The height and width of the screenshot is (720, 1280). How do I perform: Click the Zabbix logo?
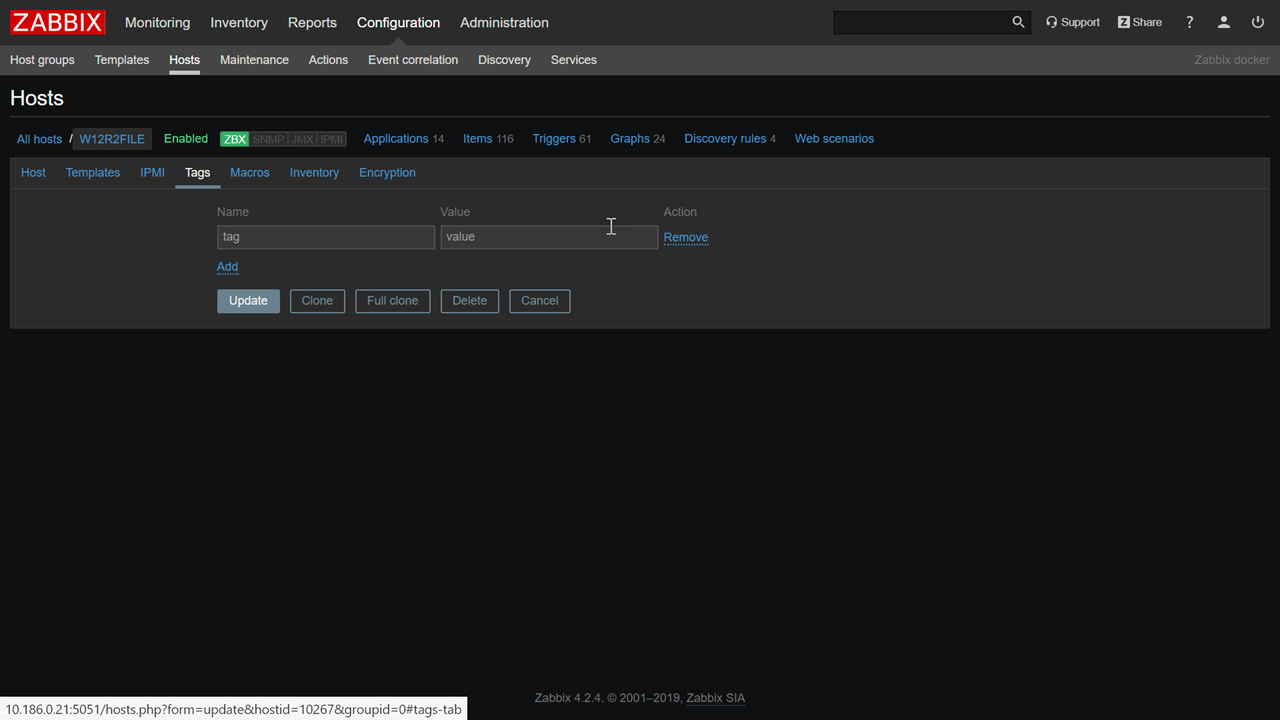[x=57, y=22]
